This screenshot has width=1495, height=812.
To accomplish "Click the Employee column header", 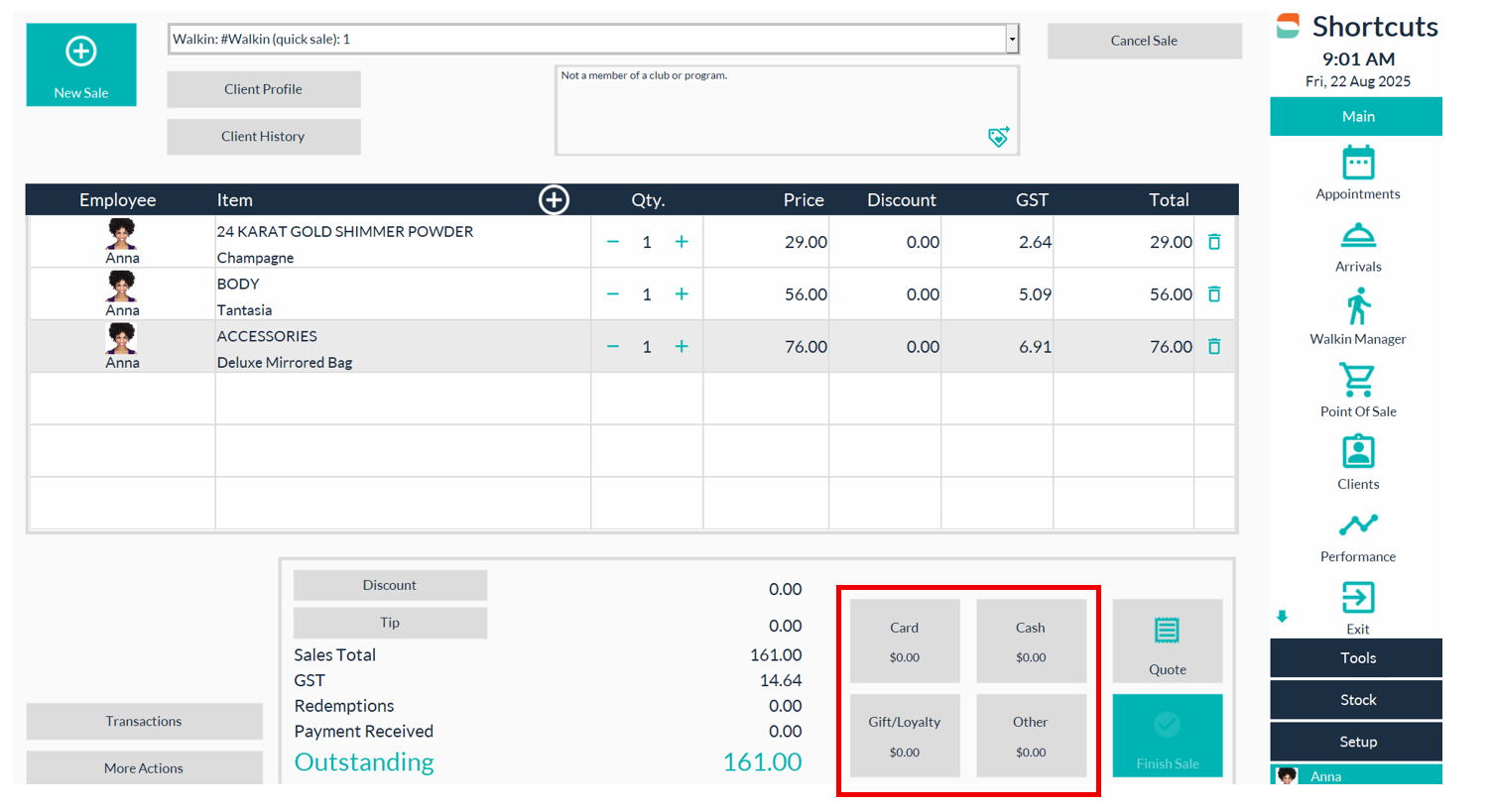I will point(118,200).
